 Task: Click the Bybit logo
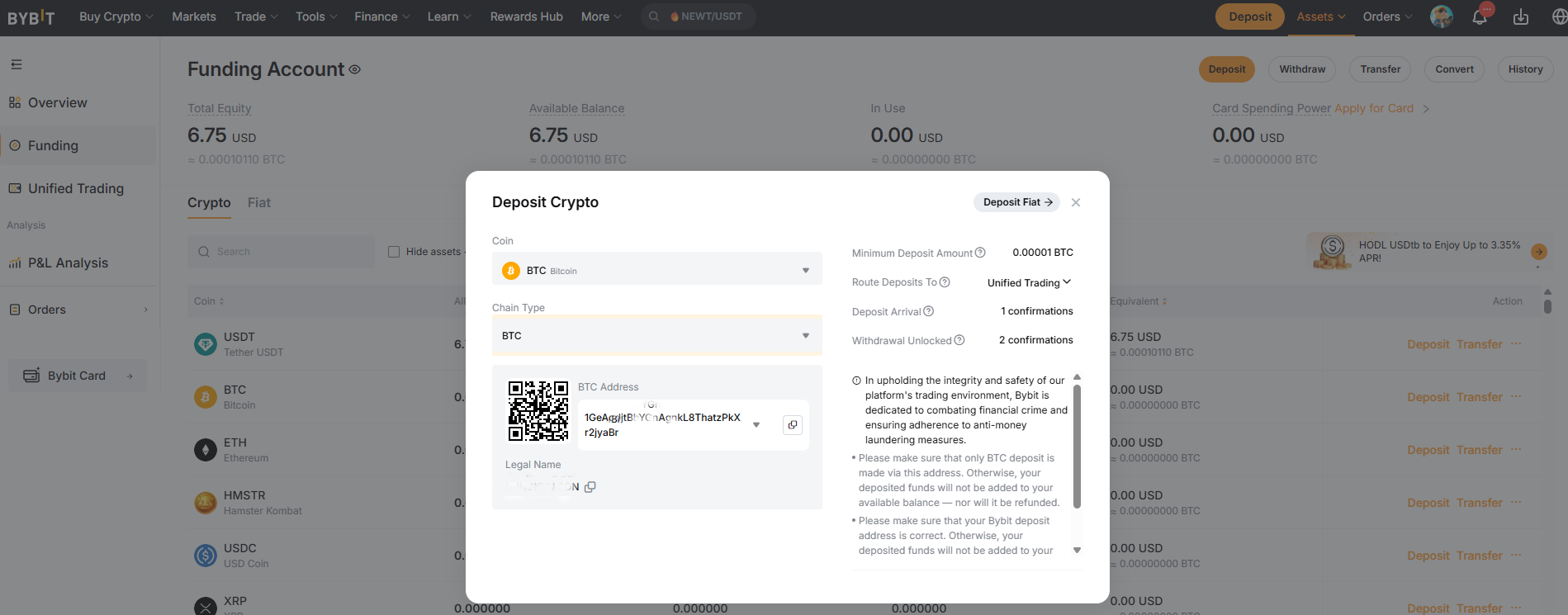pos(31,17)
